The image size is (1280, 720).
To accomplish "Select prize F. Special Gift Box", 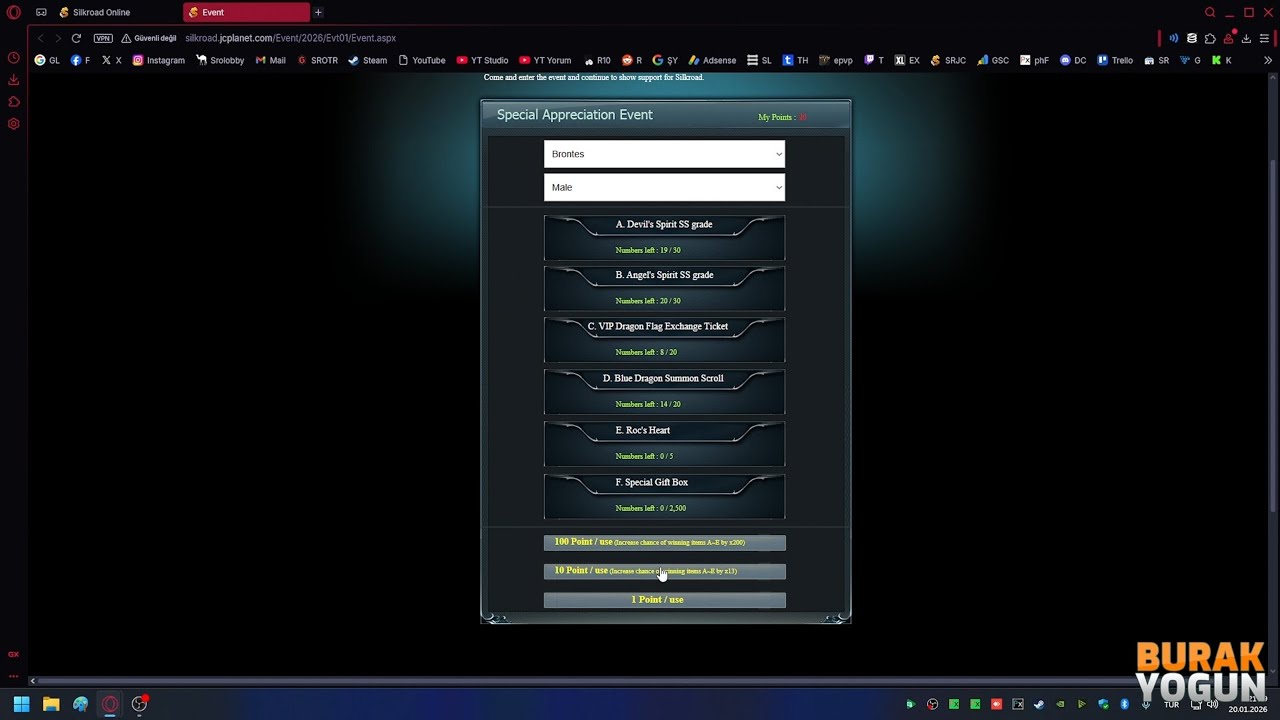I will coord(664,496).
